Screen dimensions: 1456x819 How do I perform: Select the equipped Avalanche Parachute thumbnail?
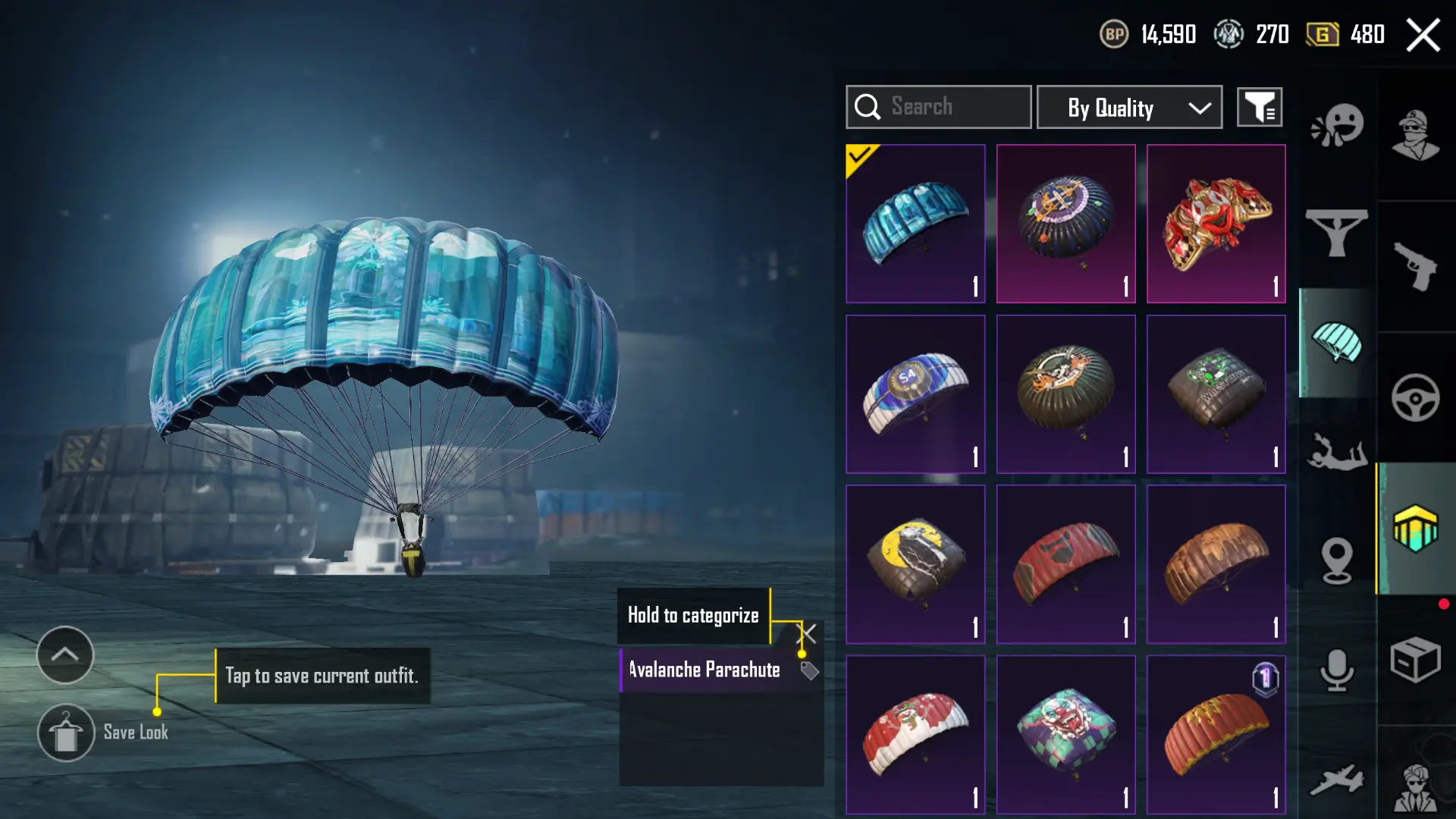915,224
